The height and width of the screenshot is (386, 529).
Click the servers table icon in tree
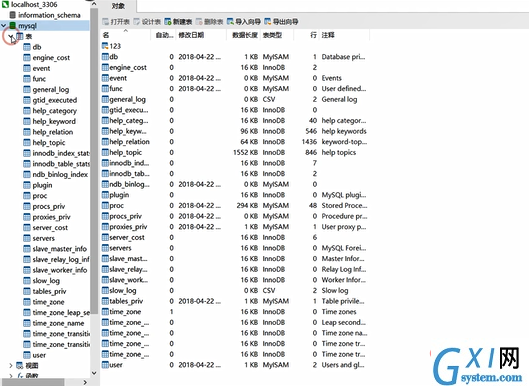(27, 238)
